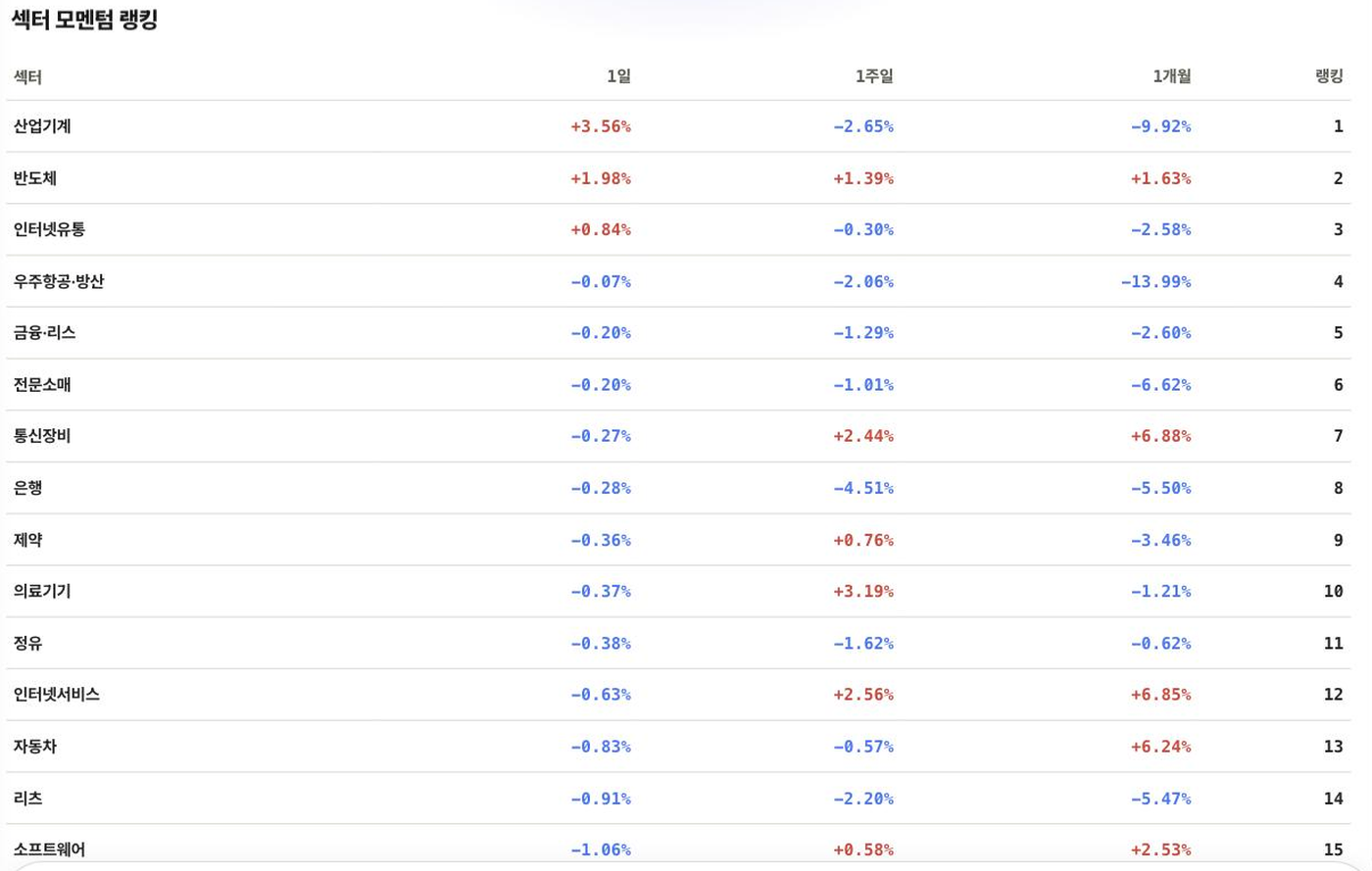1372x871 pixels.
Task: Select the +6.88% one-month value for 통신장비
Action: pos(1161,436)
